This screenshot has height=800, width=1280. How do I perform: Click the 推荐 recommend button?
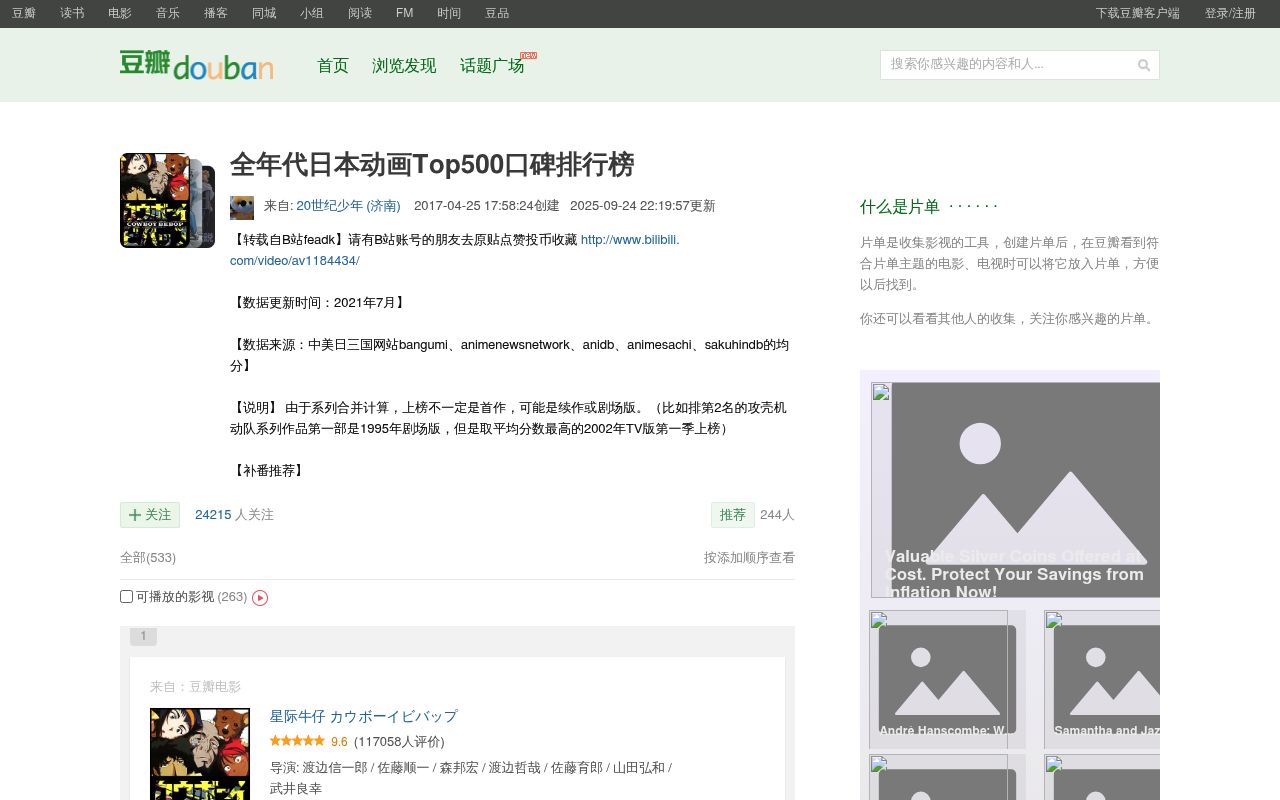coord(732,514)
